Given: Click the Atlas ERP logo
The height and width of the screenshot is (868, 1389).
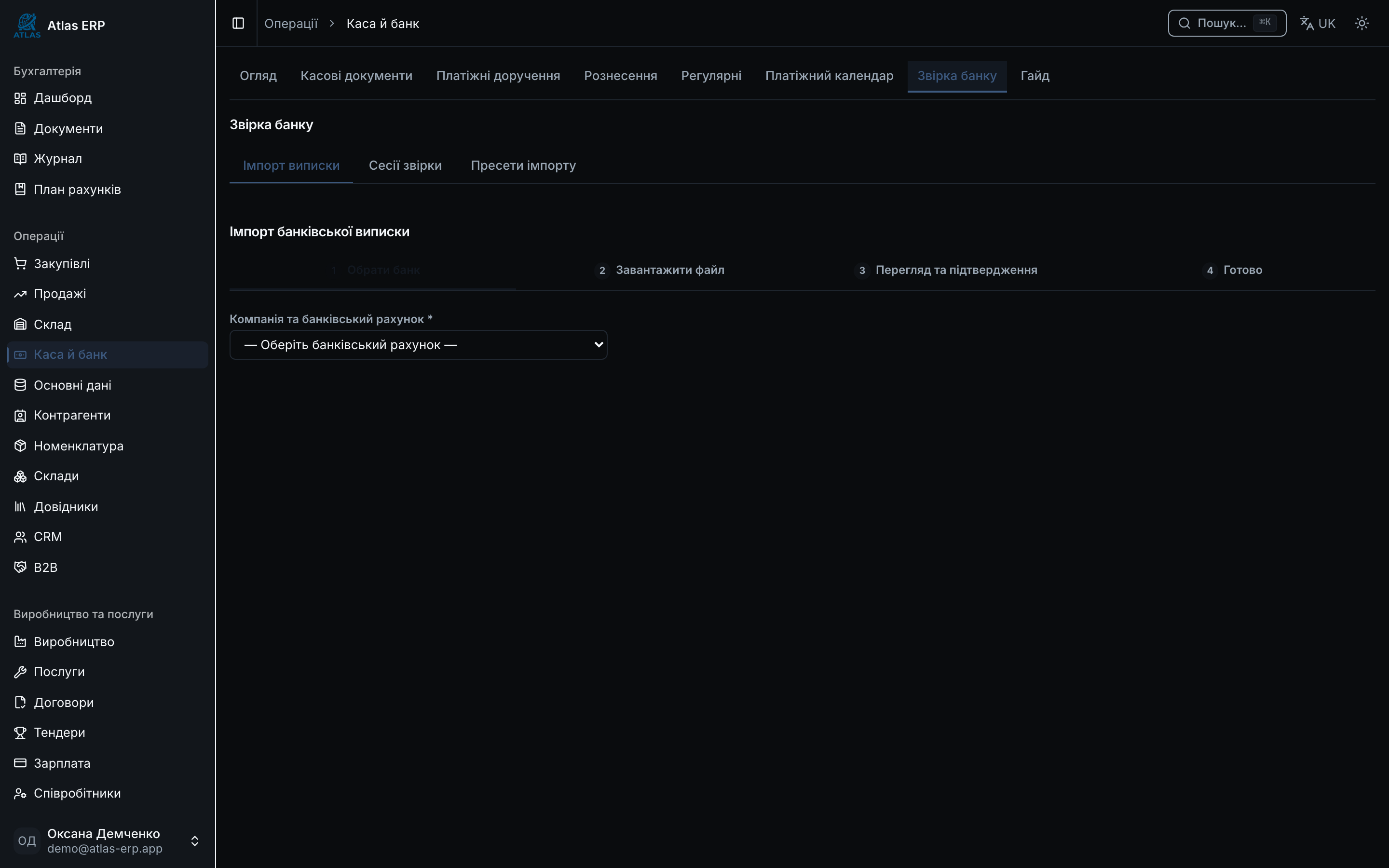Looking at the screenshot, I should tap(27, 25).
